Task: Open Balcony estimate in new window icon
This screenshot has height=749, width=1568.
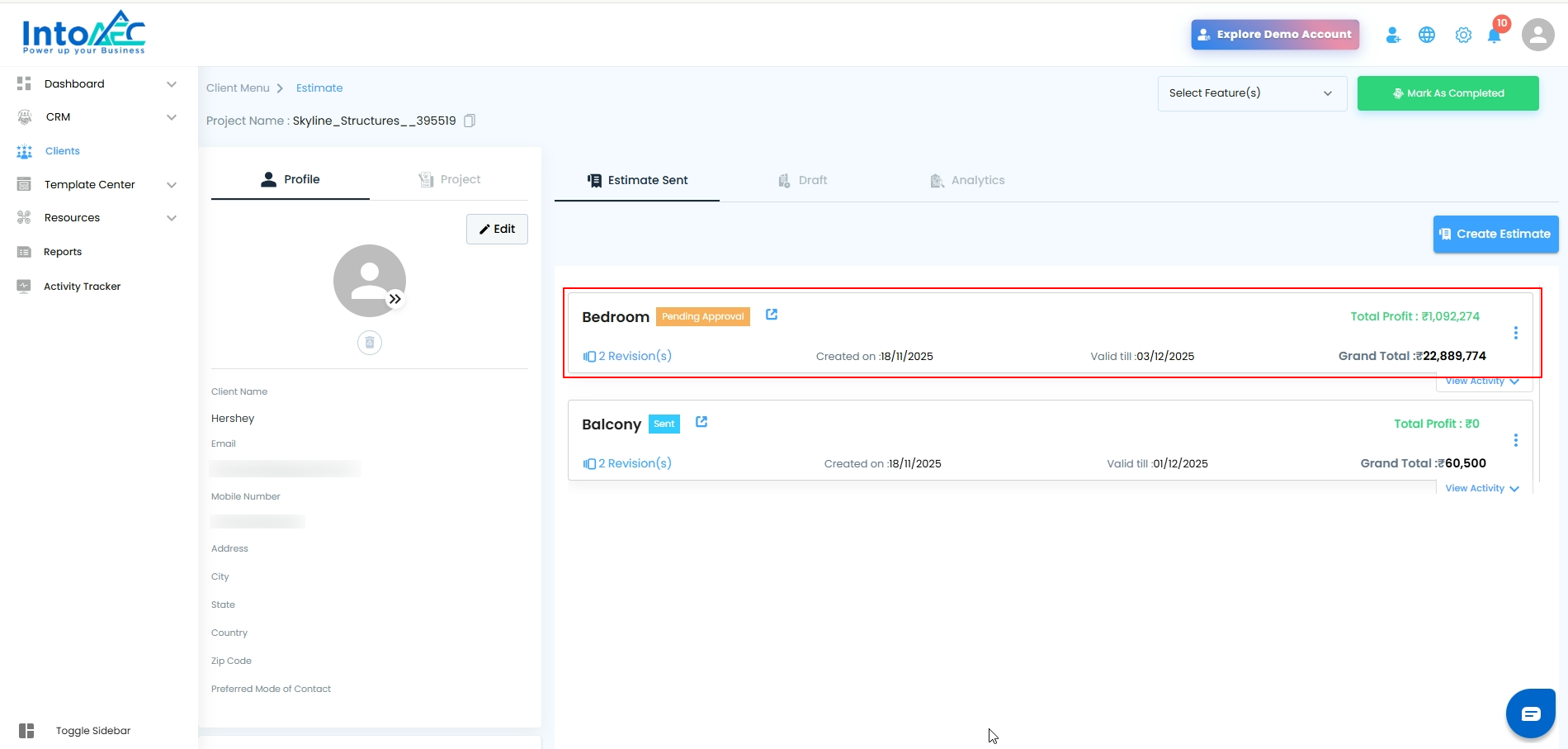Action: pos(701,422)
